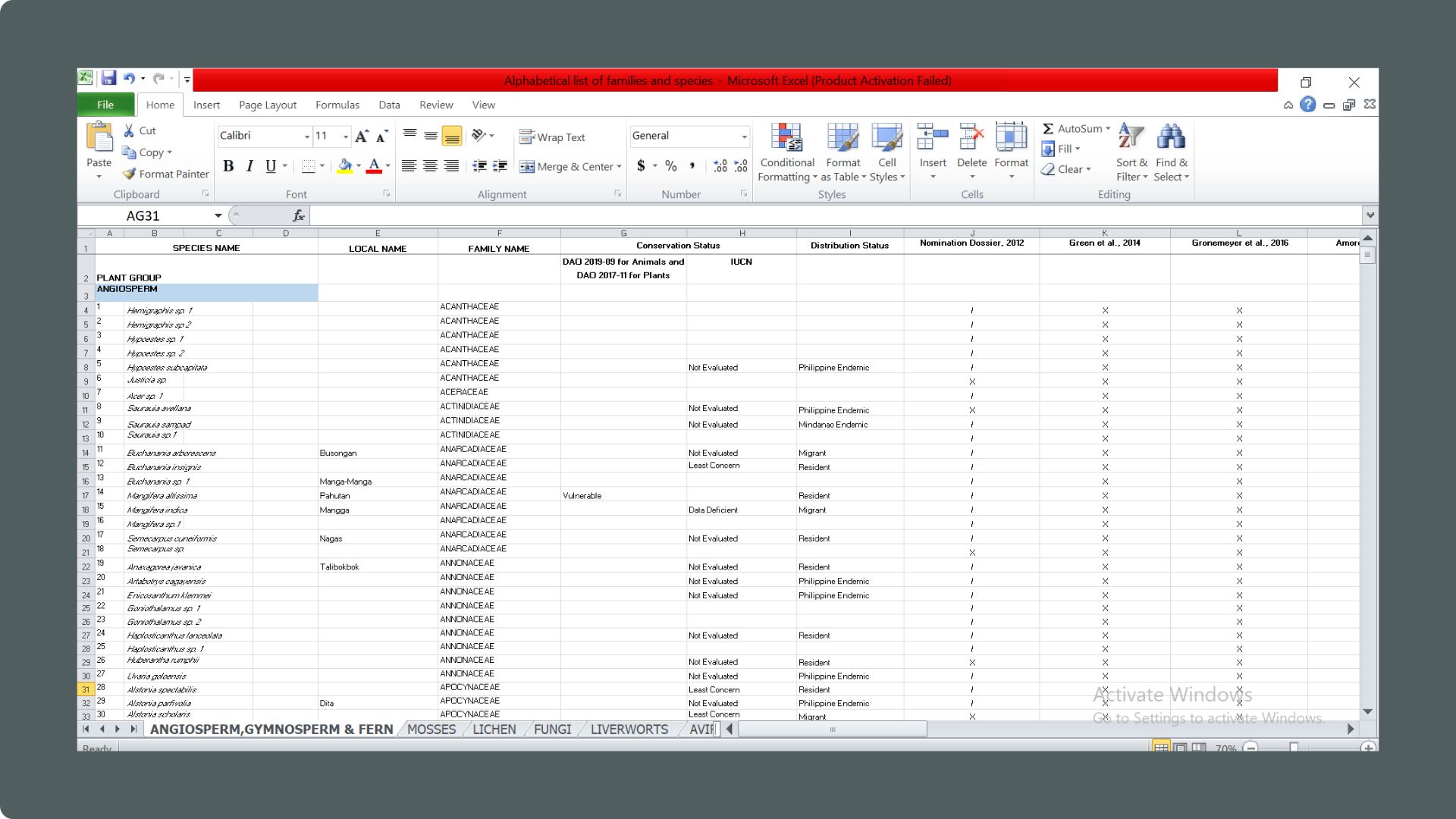Toggle Italic formatting
The height and width of the screenshot is (819, 1456).
(x=249, y=166)
